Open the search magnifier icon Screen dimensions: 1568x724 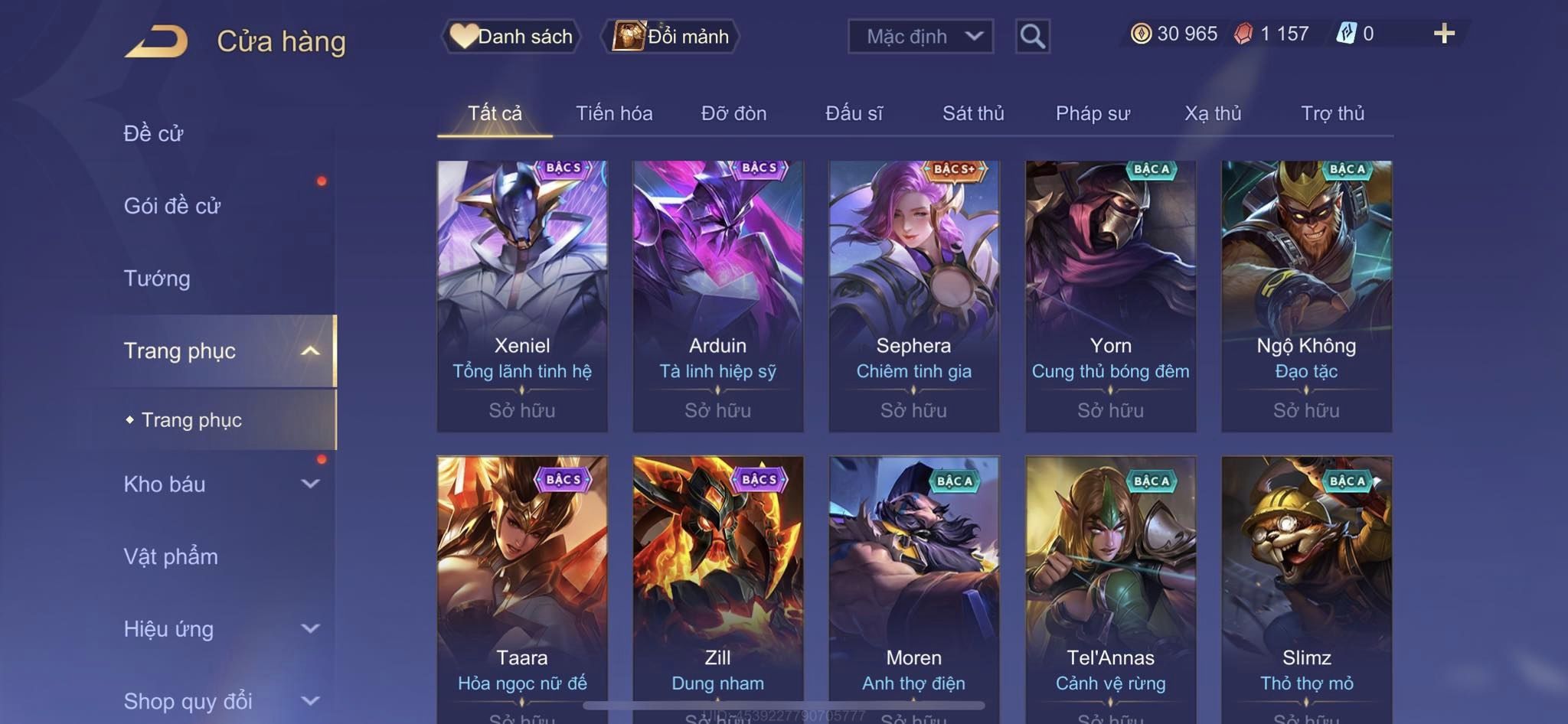pyautogui.click(x=1032, y=36)
